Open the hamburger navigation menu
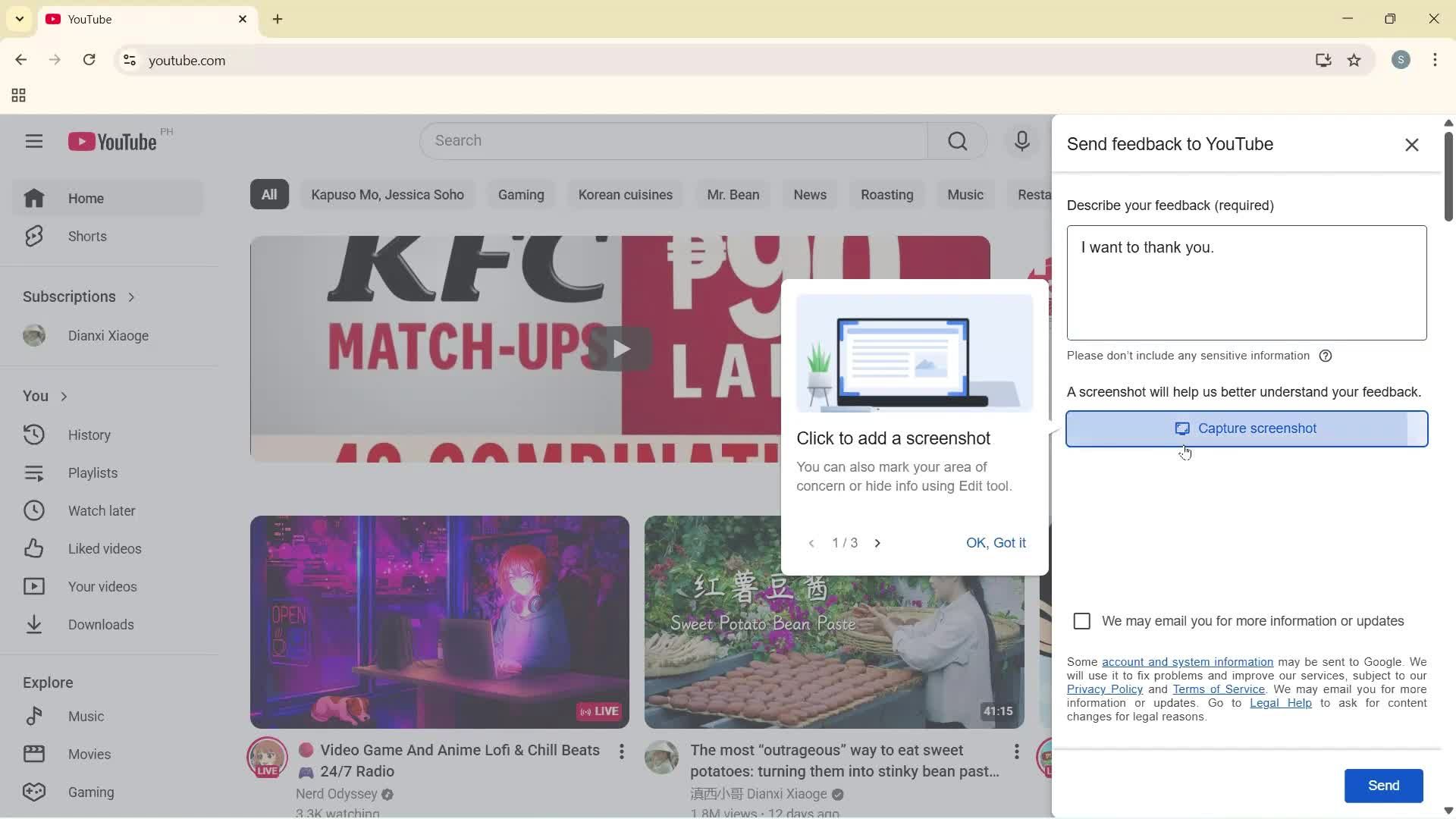The image size is (1456, 819). [x=34, y=140]
